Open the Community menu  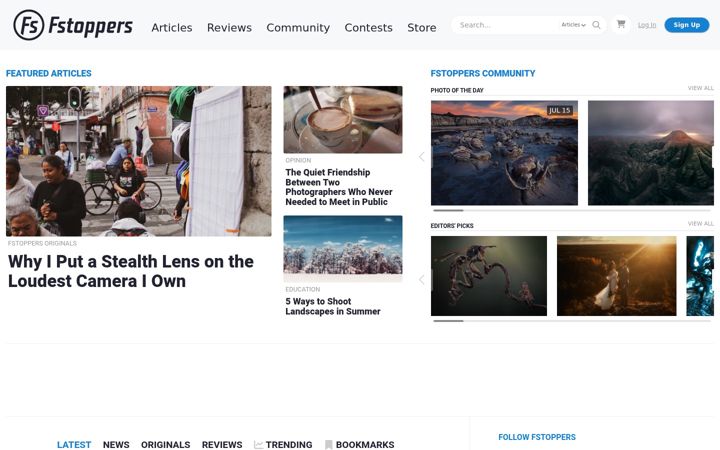coord(298,28)
